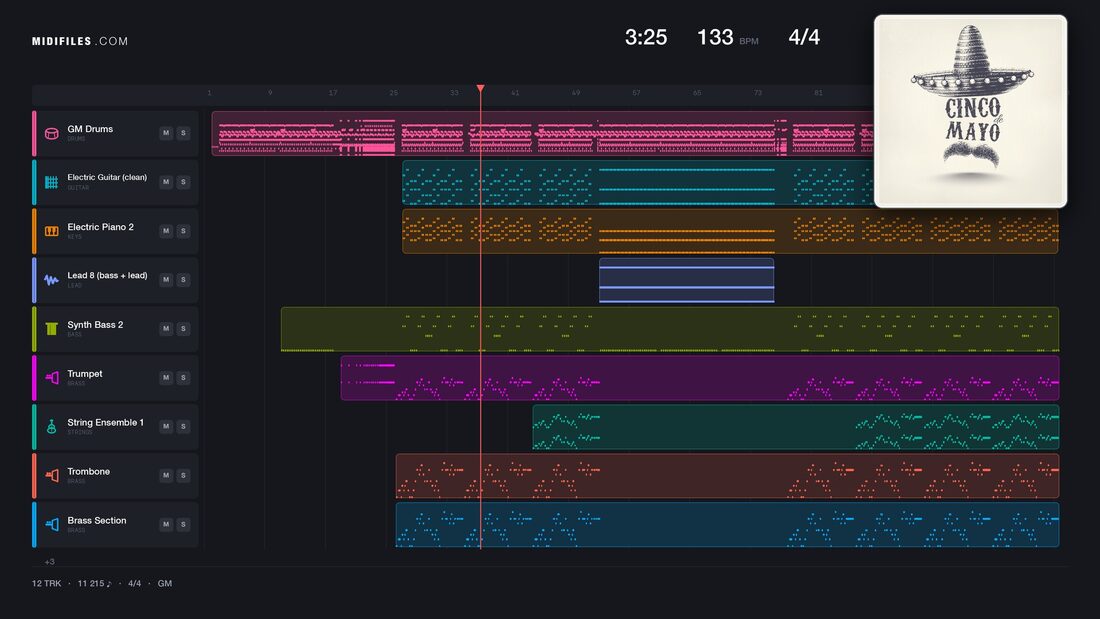The image size is (1100, 619).
Task: Solo the Electric Guitar (clean) track
Action: 183,182
